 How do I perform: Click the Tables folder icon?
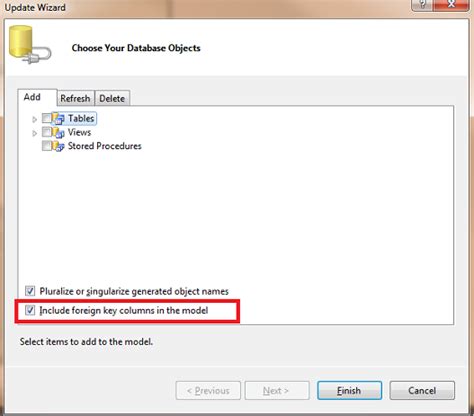pos(58,118)
